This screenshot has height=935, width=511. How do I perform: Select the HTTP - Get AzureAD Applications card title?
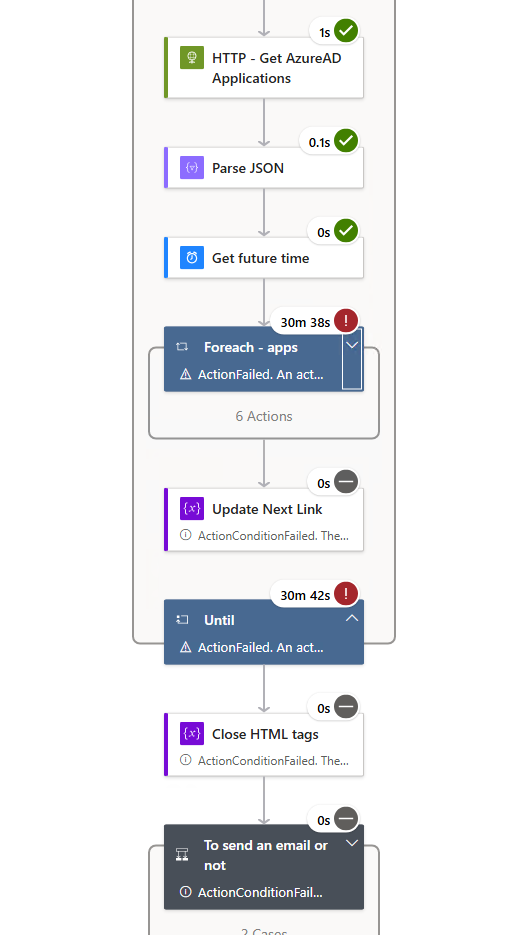tap(277, 68)
